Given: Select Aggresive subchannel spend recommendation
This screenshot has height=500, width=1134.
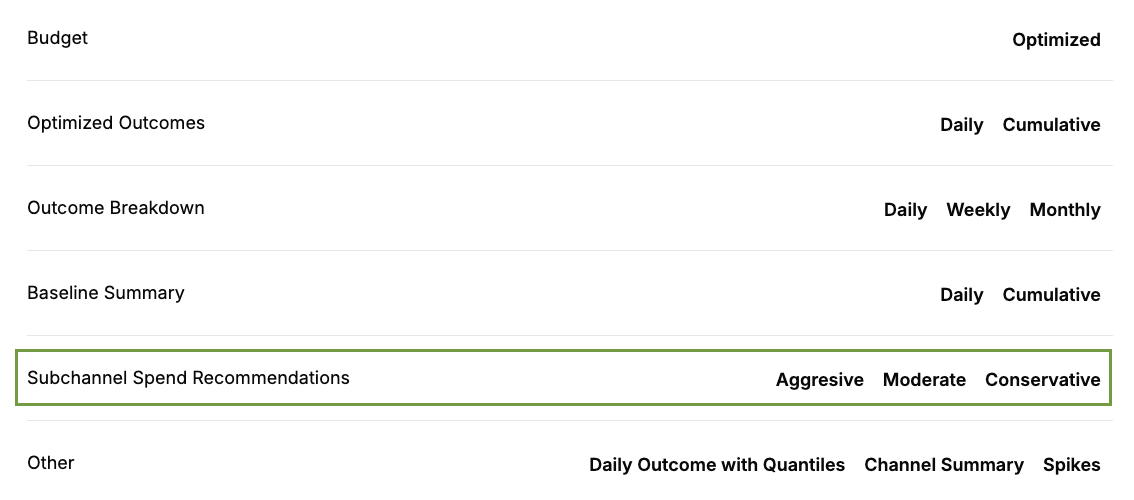Looking at the screenshot, I should point(819,380).
